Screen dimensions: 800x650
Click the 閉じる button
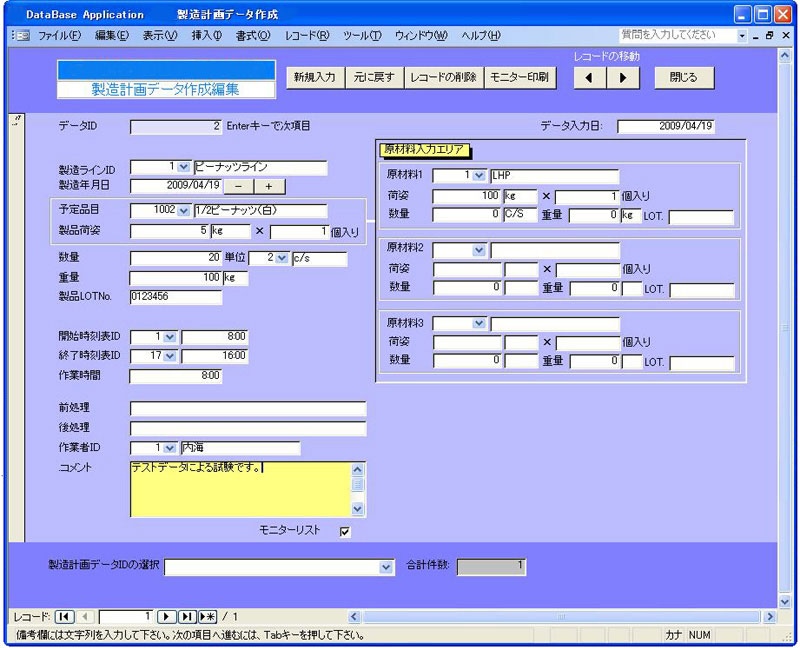[x=684, y=78]
